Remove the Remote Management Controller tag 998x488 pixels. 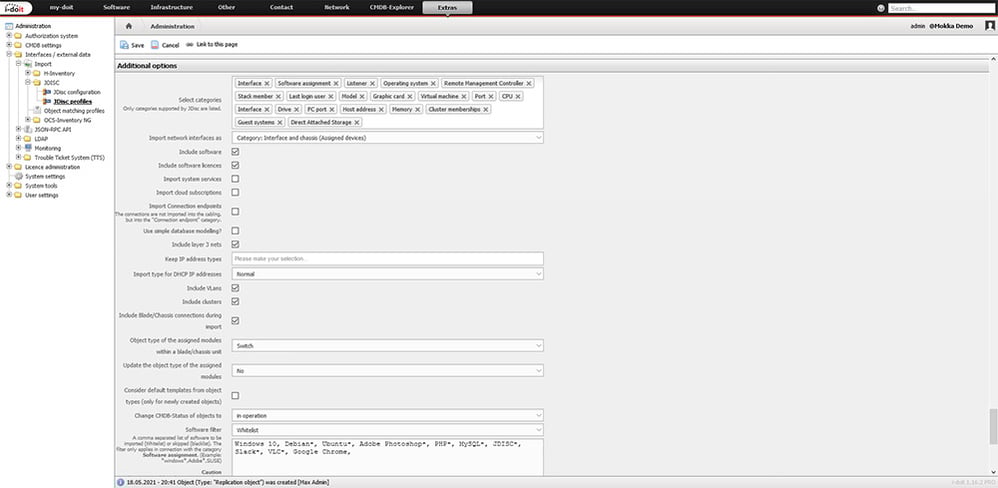[529, 83]
